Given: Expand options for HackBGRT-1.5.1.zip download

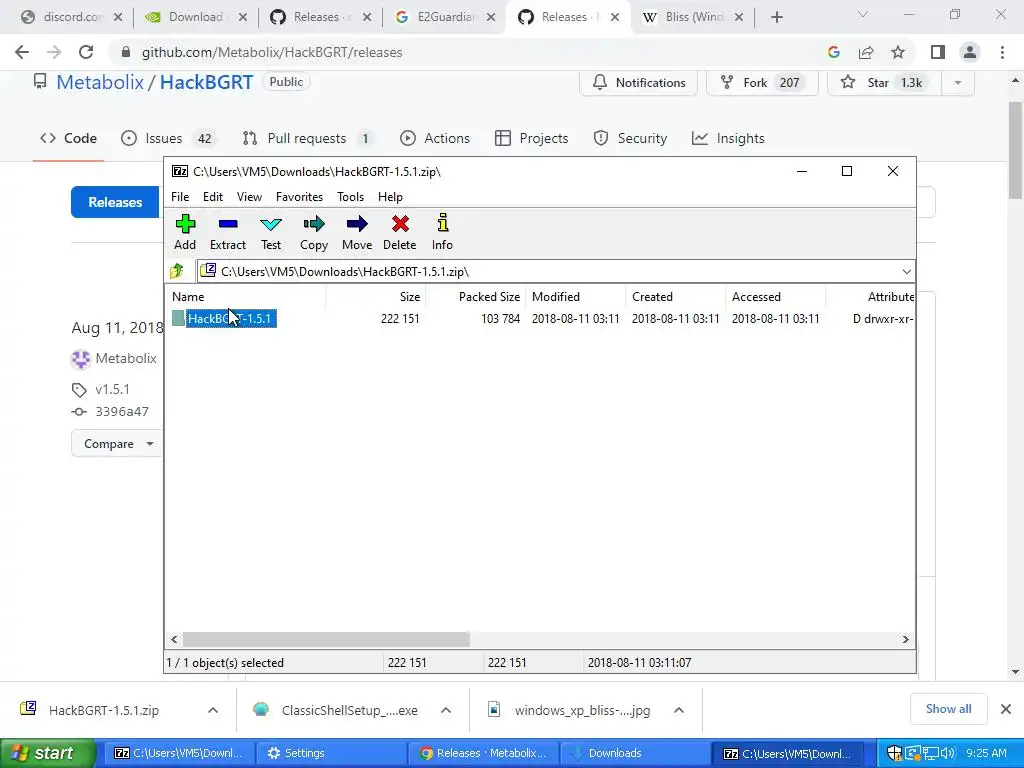Looking at the screenshot, I should pos(213,710).
